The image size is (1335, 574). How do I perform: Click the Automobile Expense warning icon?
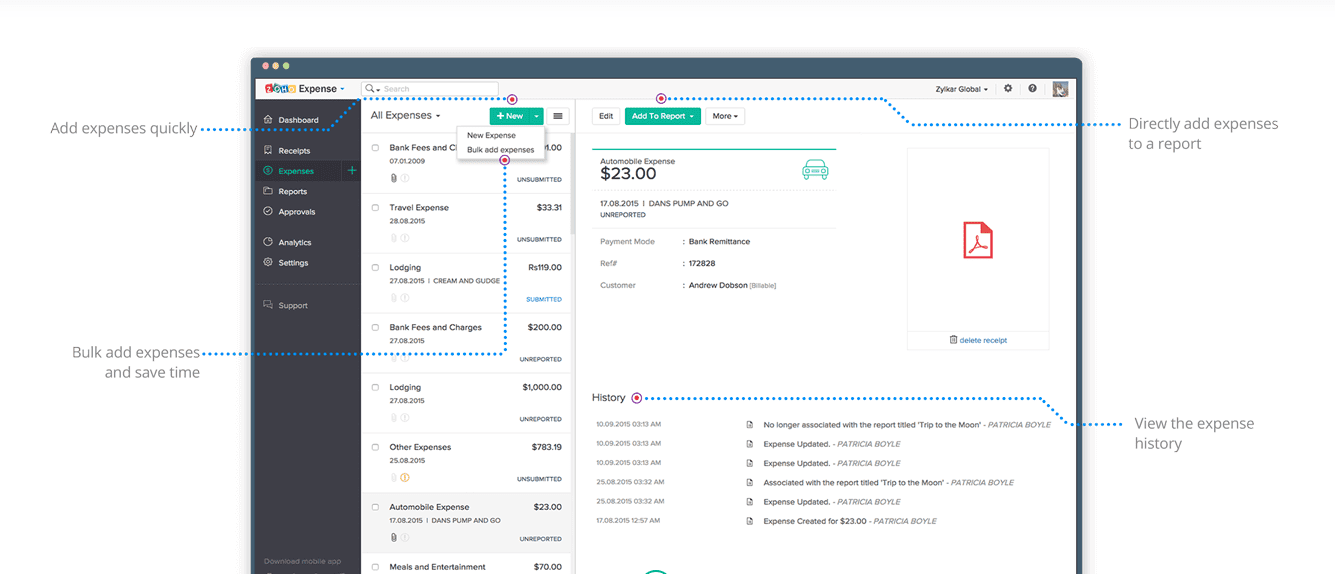(x=405, y=537)
